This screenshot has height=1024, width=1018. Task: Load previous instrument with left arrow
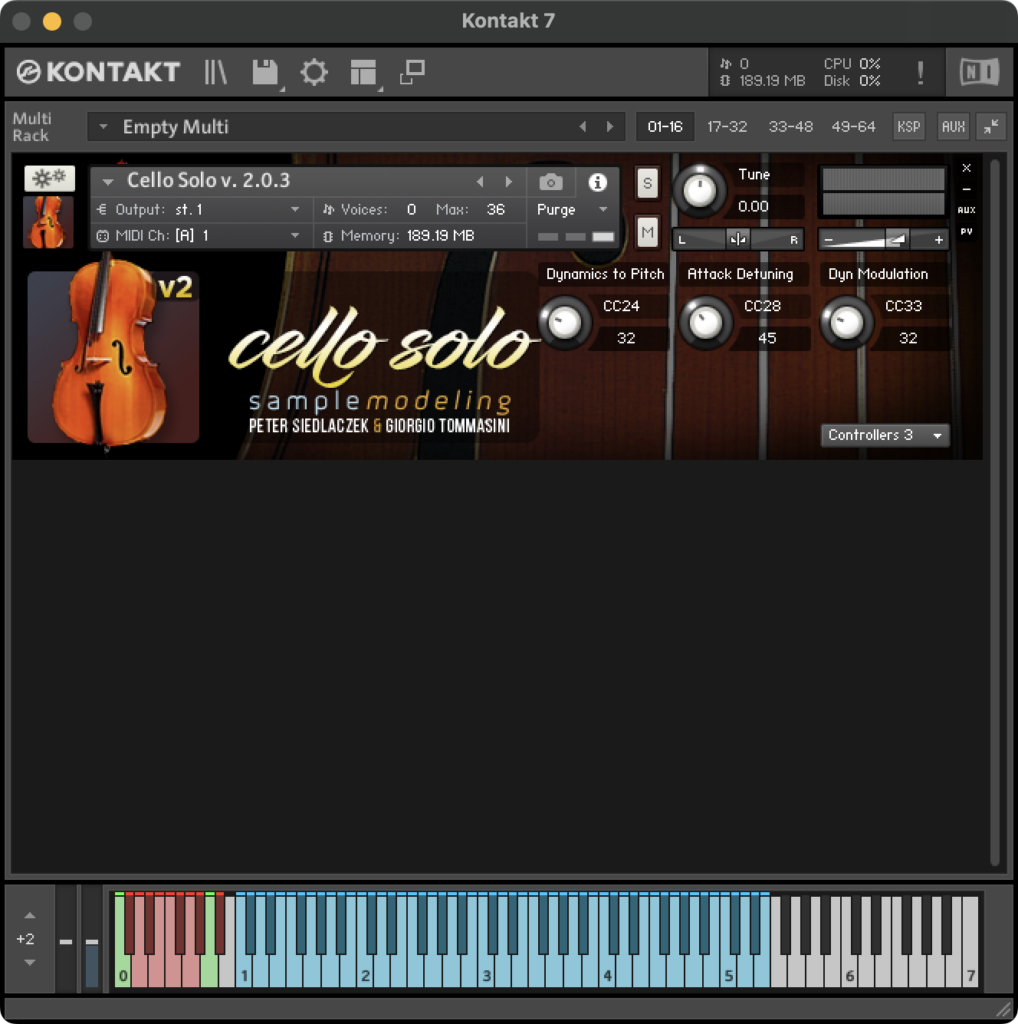(480, 182)
